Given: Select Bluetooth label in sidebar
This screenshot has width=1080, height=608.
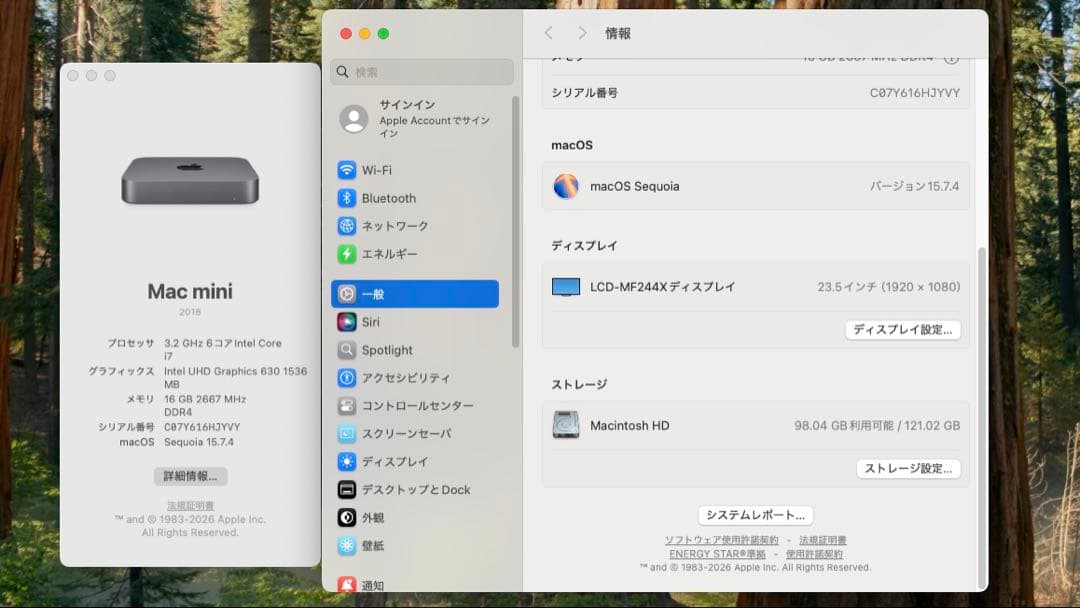Looking at the screenshot, I should [x=388, y=198].
